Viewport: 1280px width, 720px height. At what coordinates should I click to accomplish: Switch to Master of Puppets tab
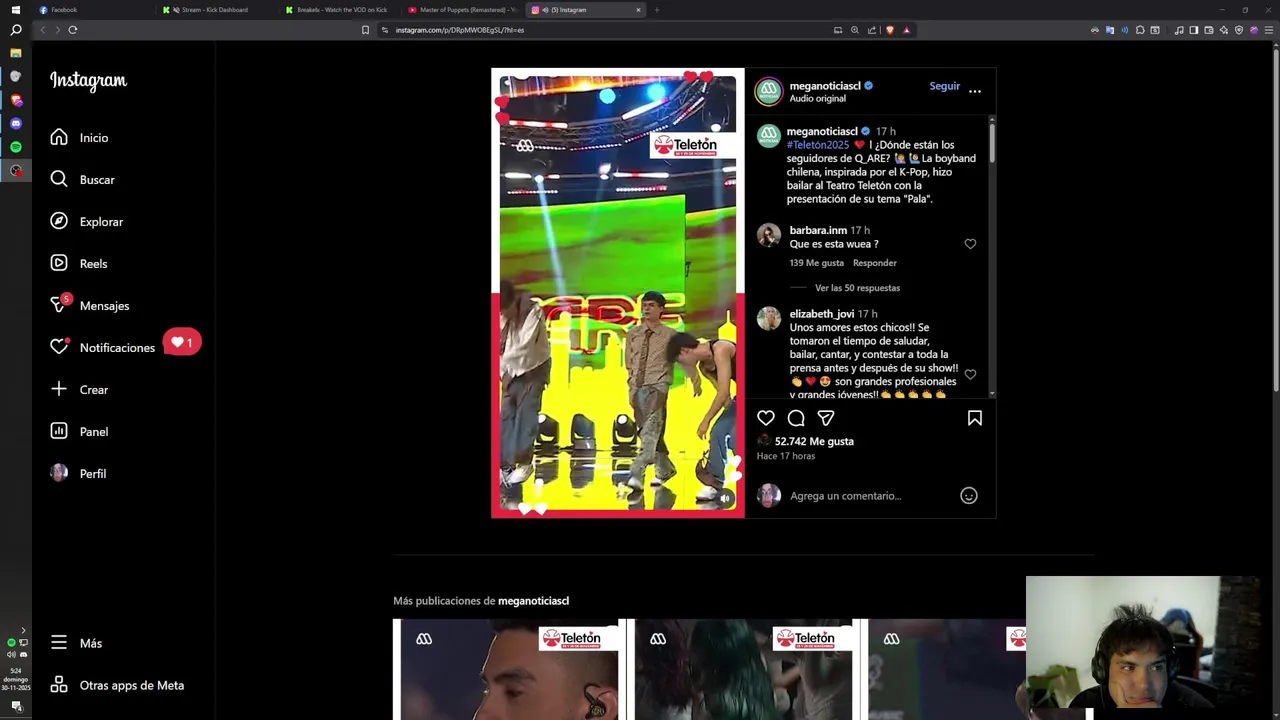pos(464,10)
